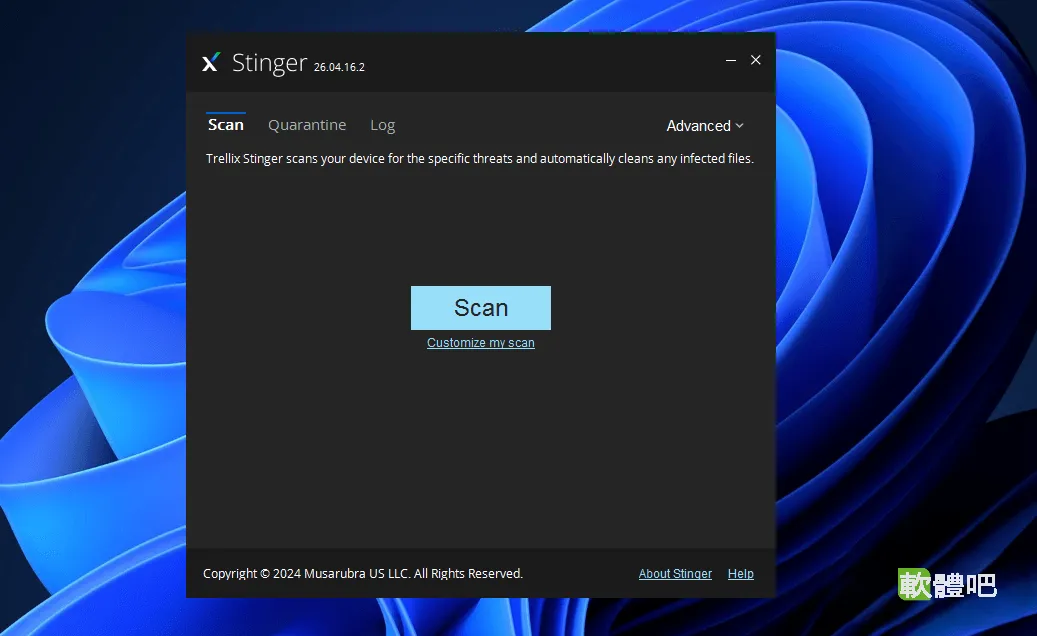Click the Musarubra copyright notice
The height and width of the screenshot is (636, 1037).
tap(363, 573)
